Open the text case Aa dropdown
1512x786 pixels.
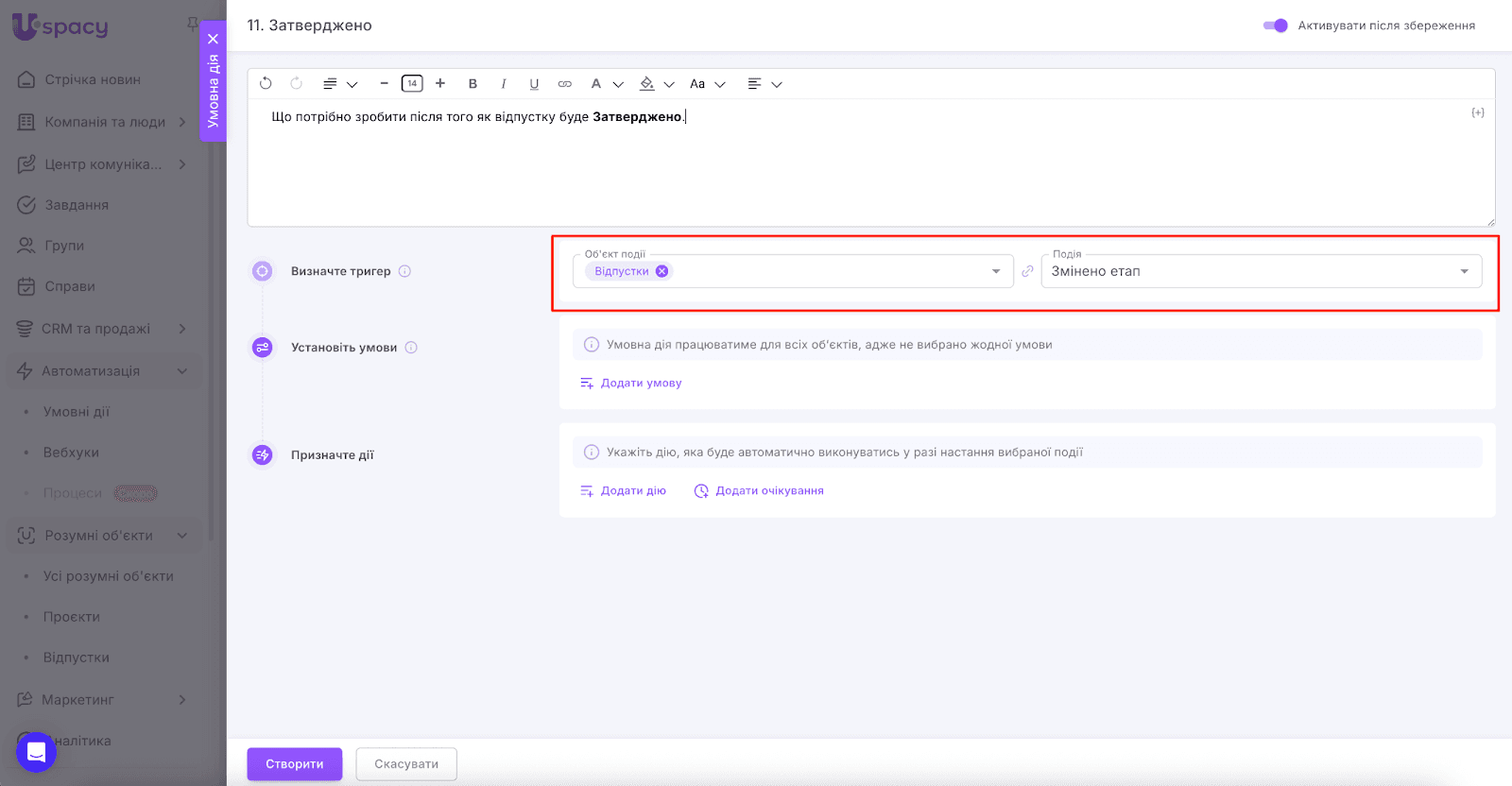click(x=707, y=84)
